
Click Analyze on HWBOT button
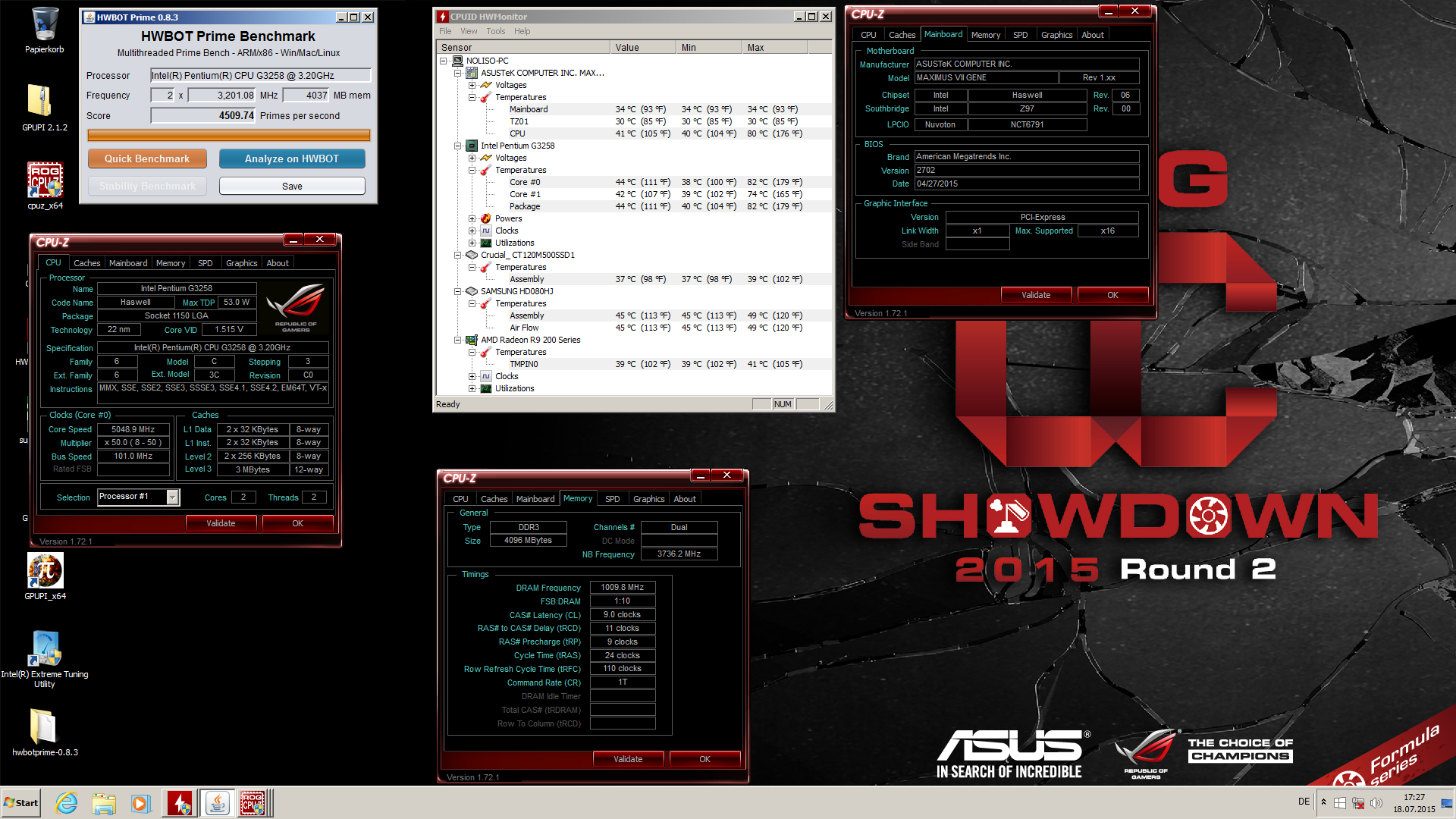(292, 158)
